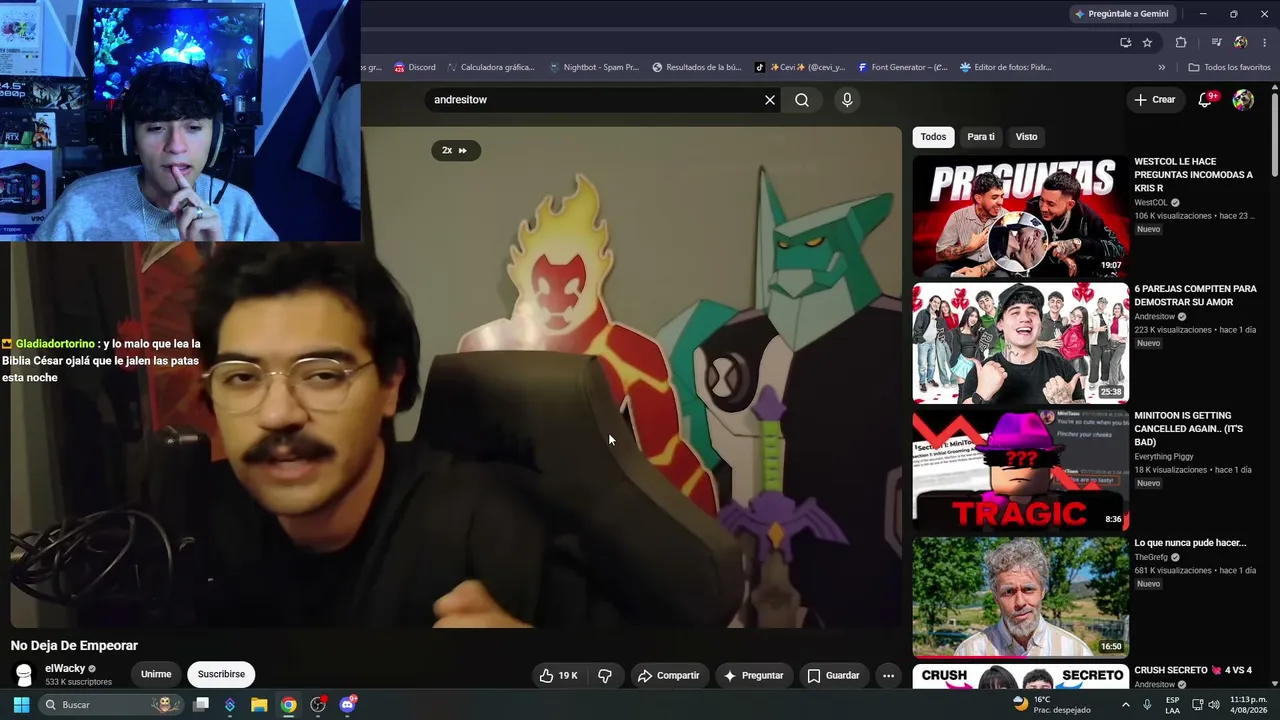
Task: Click the taskbar microphone tray icon
Action: coord(1147,704)
